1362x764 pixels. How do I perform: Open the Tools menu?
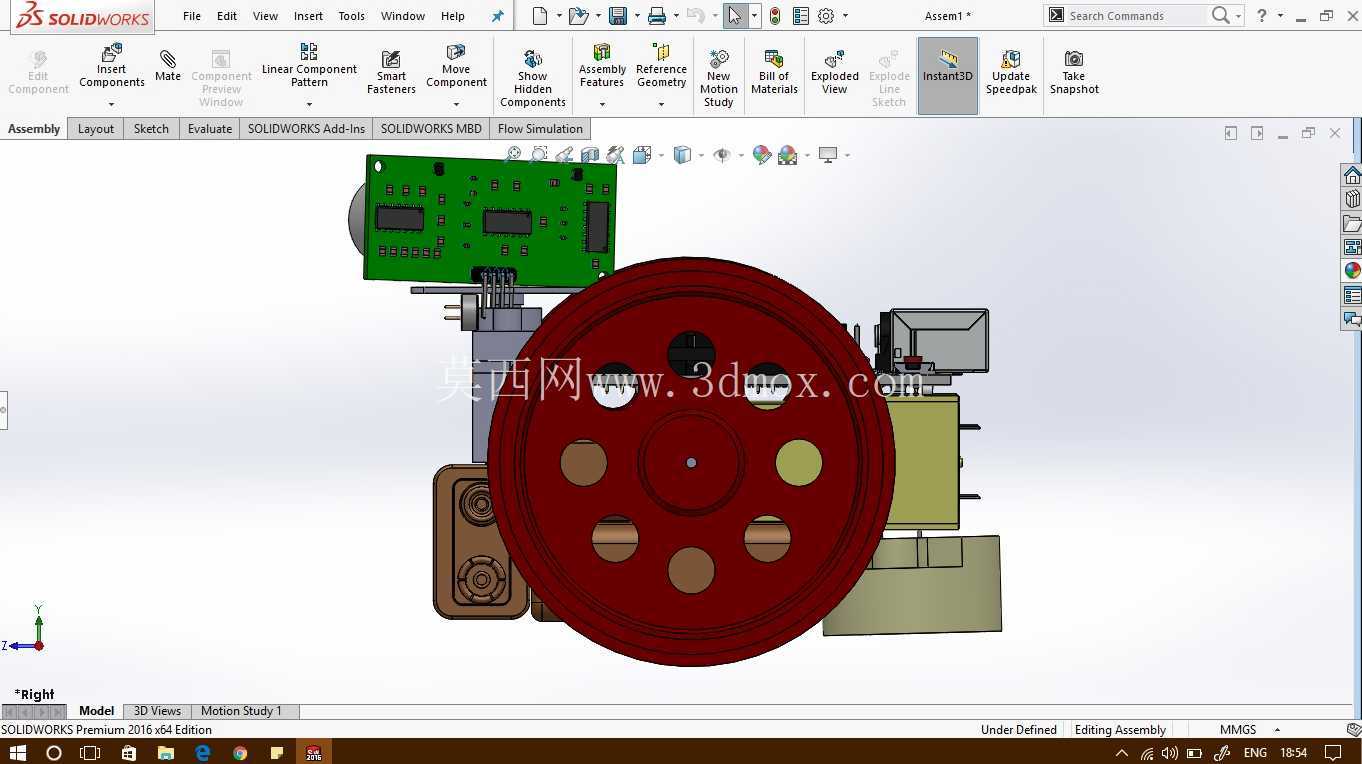pyautogui.click(x=351, y=16)
